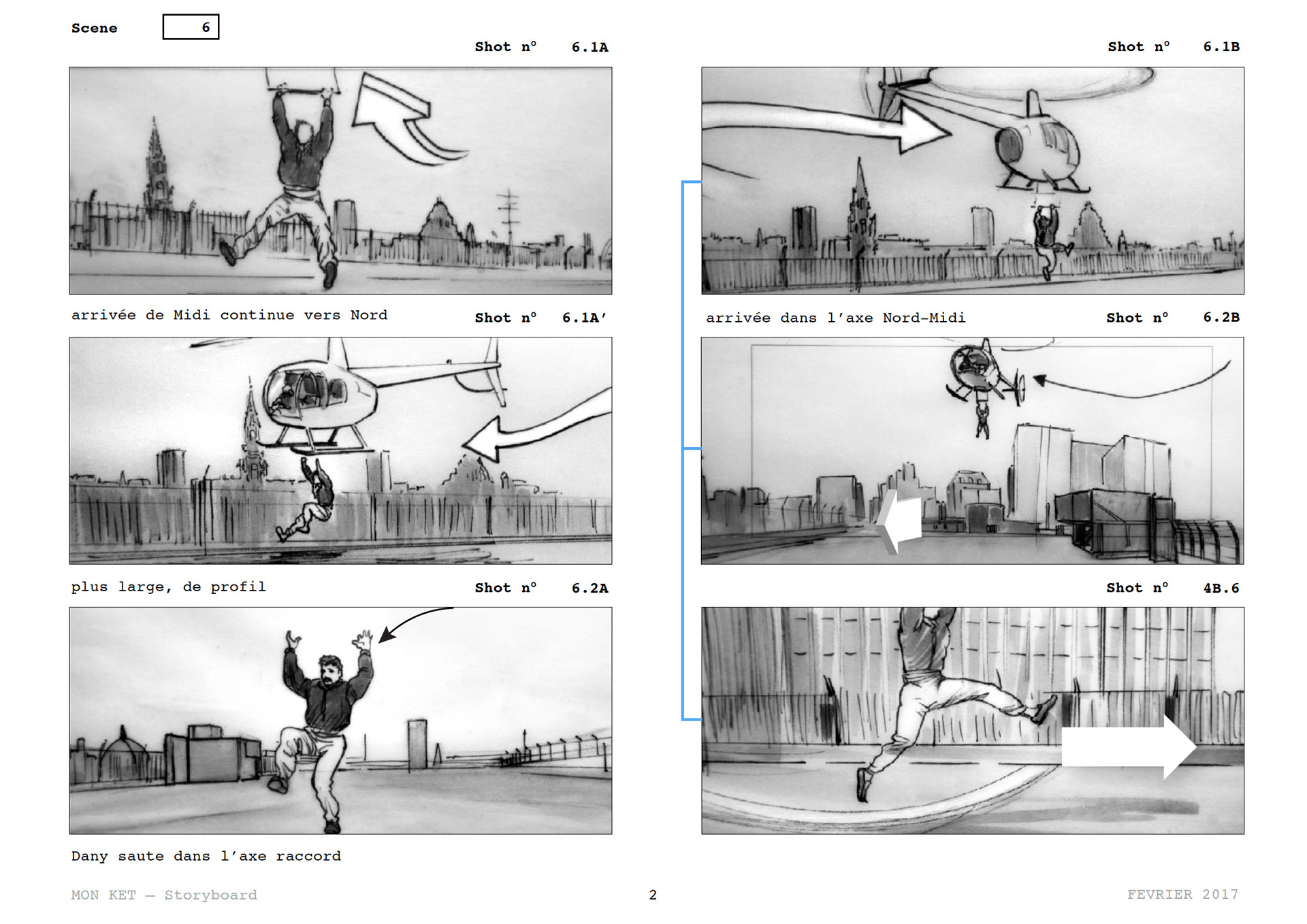Click the large white right arrow in shot 4B.6
The width and height of the screenshot is (1307, 924).
click(x=1127, y=747)
